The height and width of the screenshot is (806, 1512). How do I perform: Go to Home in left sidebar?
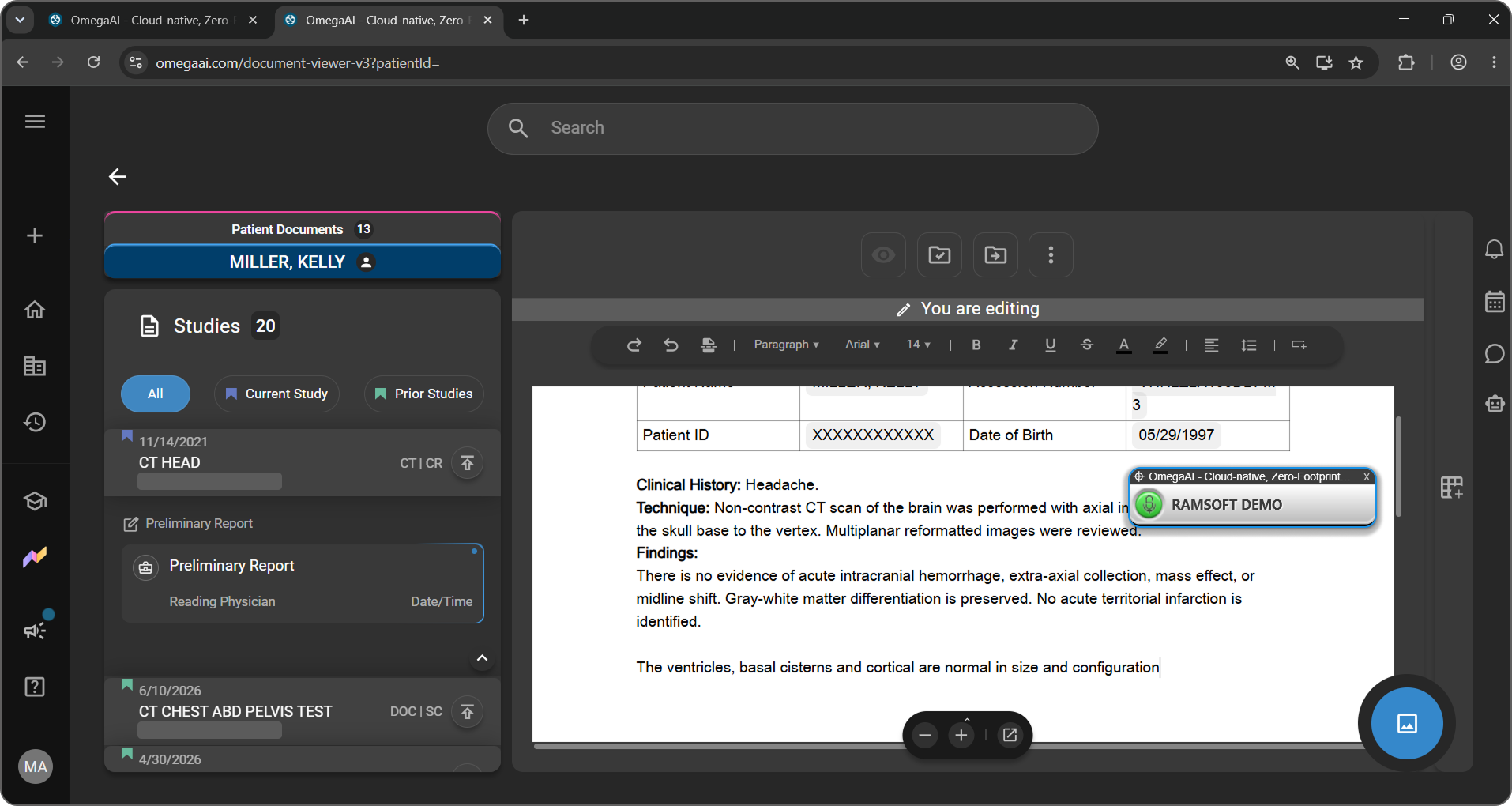(35, 310)
